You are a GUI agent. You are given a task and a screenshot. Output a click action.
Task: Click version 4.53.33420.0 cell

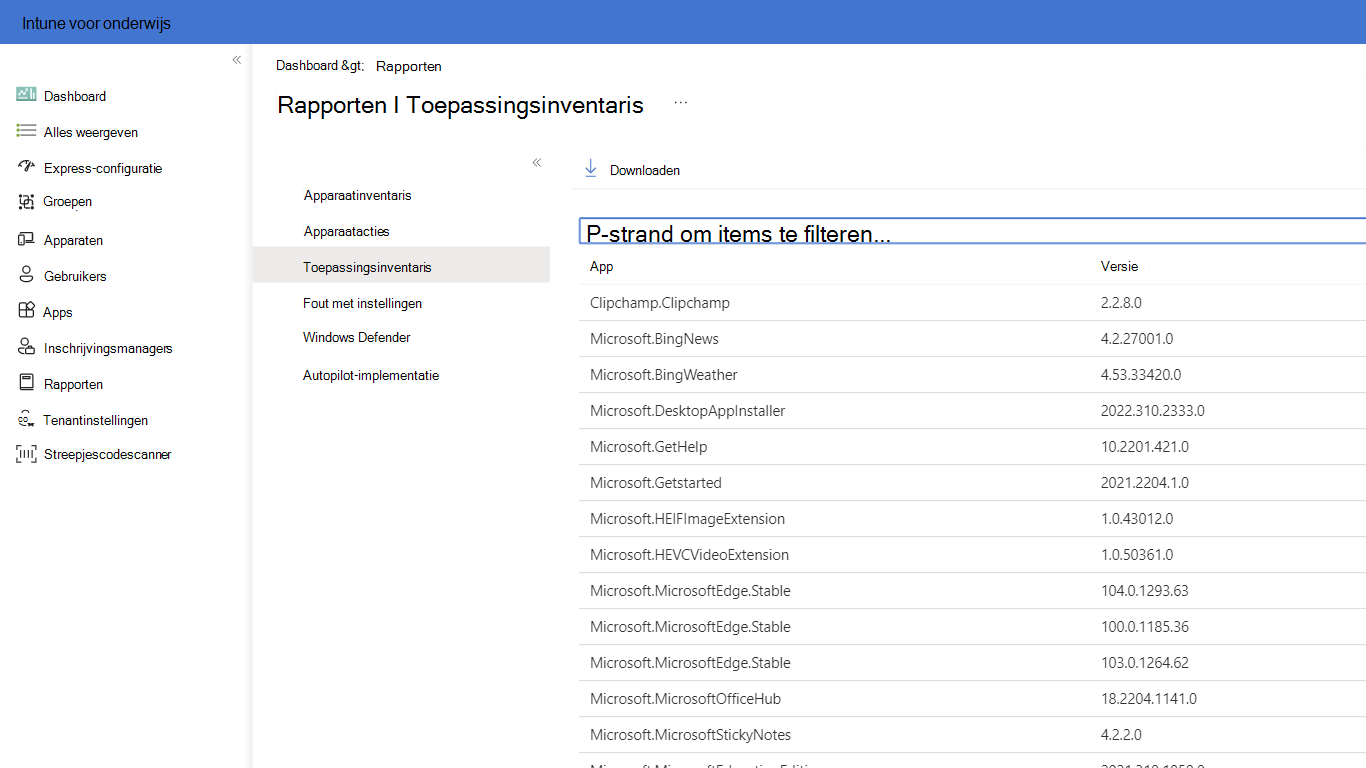tap(1141, 375)
